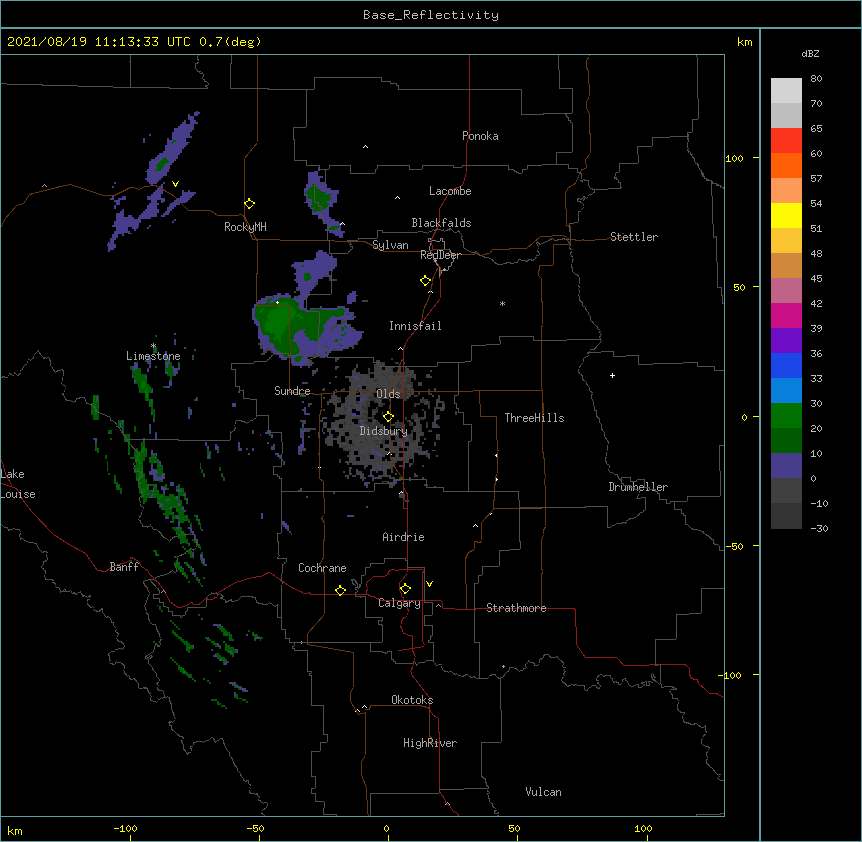Click the dBZ legend heading

pyautogui.click(x=810, y=53)
